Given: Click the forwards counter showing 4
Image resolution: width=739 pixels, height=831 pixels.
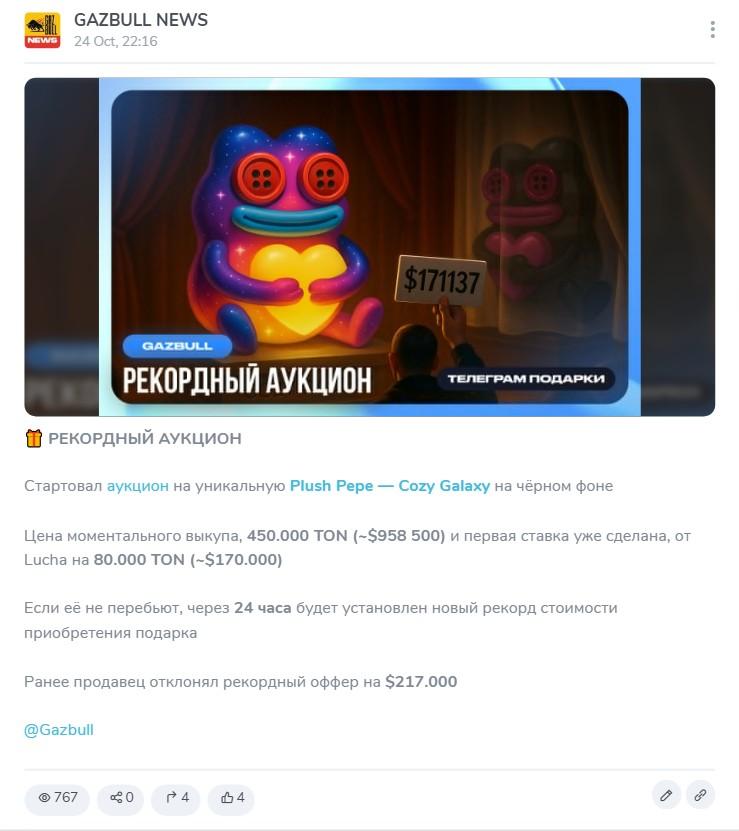Looking at the screenshot, I should (x=176, y=798).
